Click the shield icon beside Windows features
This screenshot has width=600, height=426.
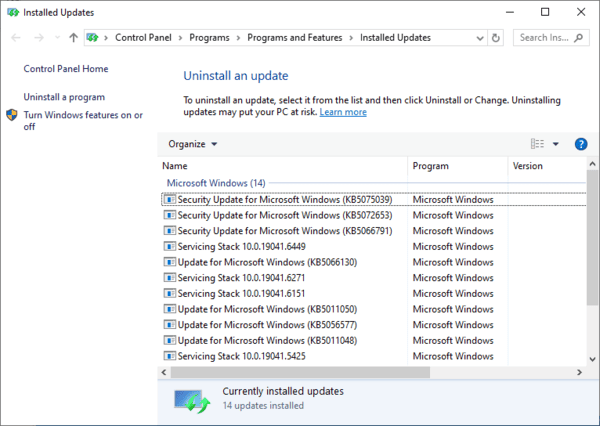coord(12,115)
